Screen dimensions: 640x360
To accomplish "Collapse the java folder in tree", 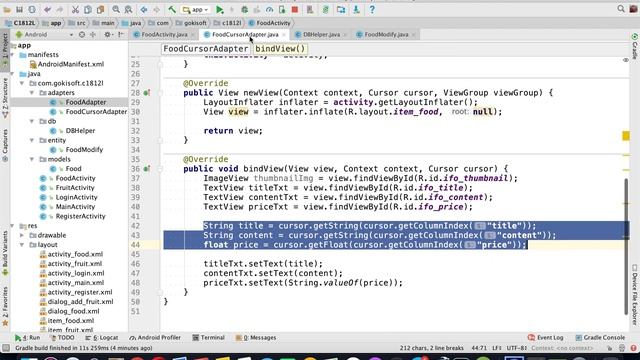I will (12, 74).
